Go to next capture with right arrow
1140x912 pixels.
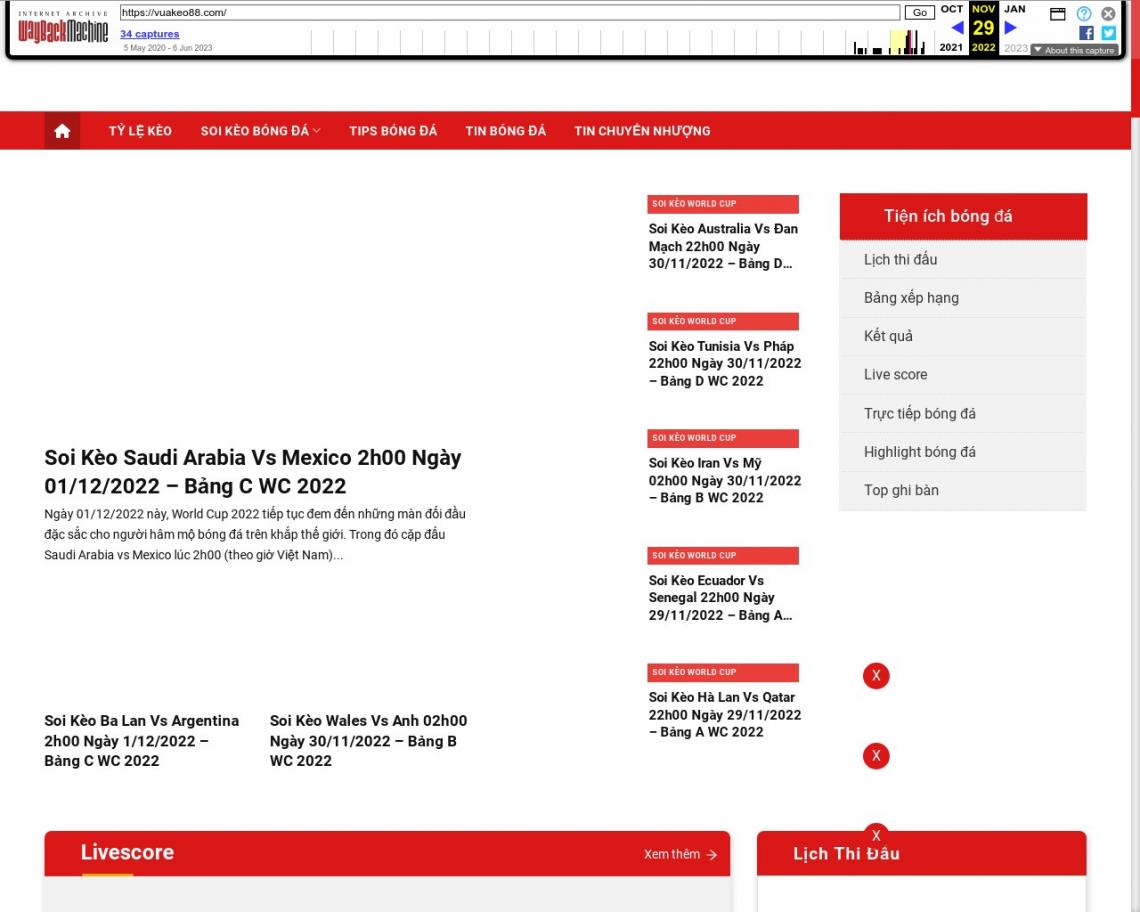[x=1011, y=28]
